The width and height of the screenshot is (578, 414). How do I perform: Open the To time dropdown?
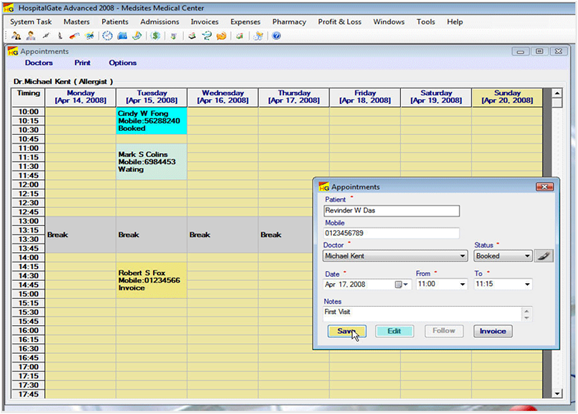[527, 284]
